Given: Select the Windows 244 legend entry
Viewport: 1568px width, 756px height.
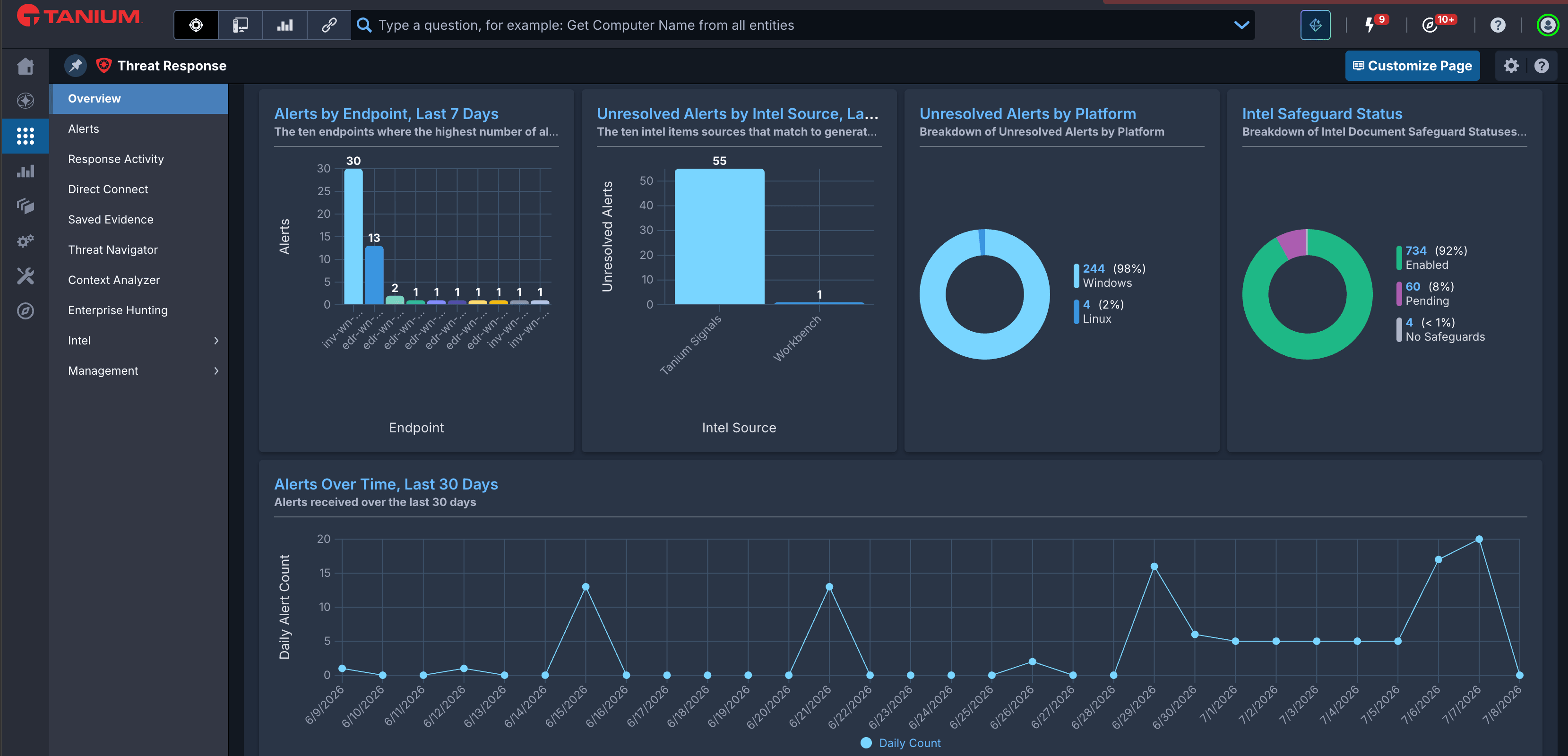Looking at the screenshot, I should [1109, 276].
